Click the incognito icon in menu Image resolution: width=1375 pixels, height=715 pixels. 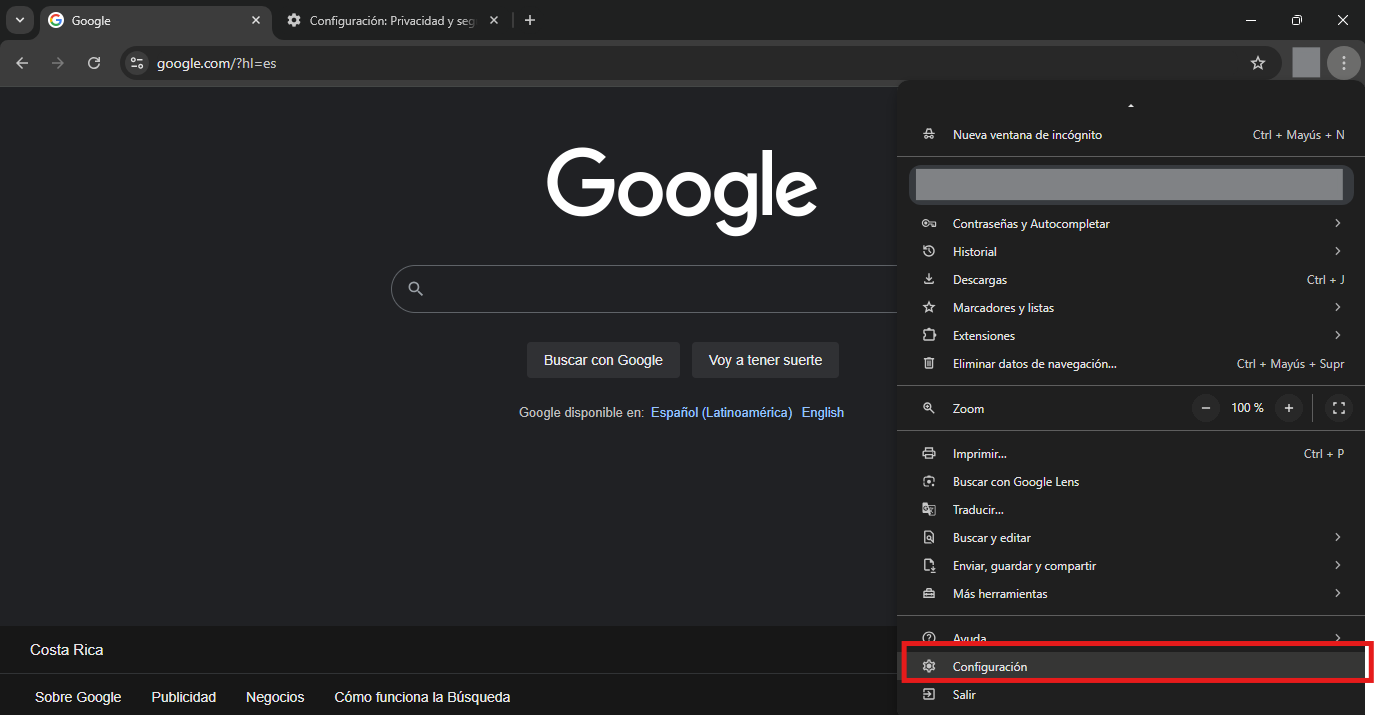click(929, 134)
